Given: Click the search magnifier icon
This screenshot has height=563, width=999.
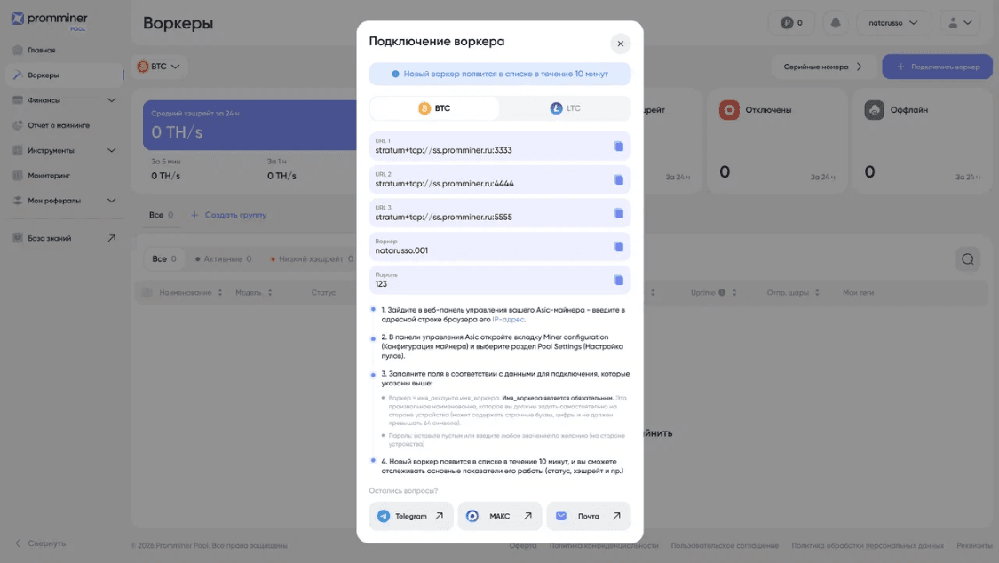Looking at the screenshot, I should [x=967, y=259].
